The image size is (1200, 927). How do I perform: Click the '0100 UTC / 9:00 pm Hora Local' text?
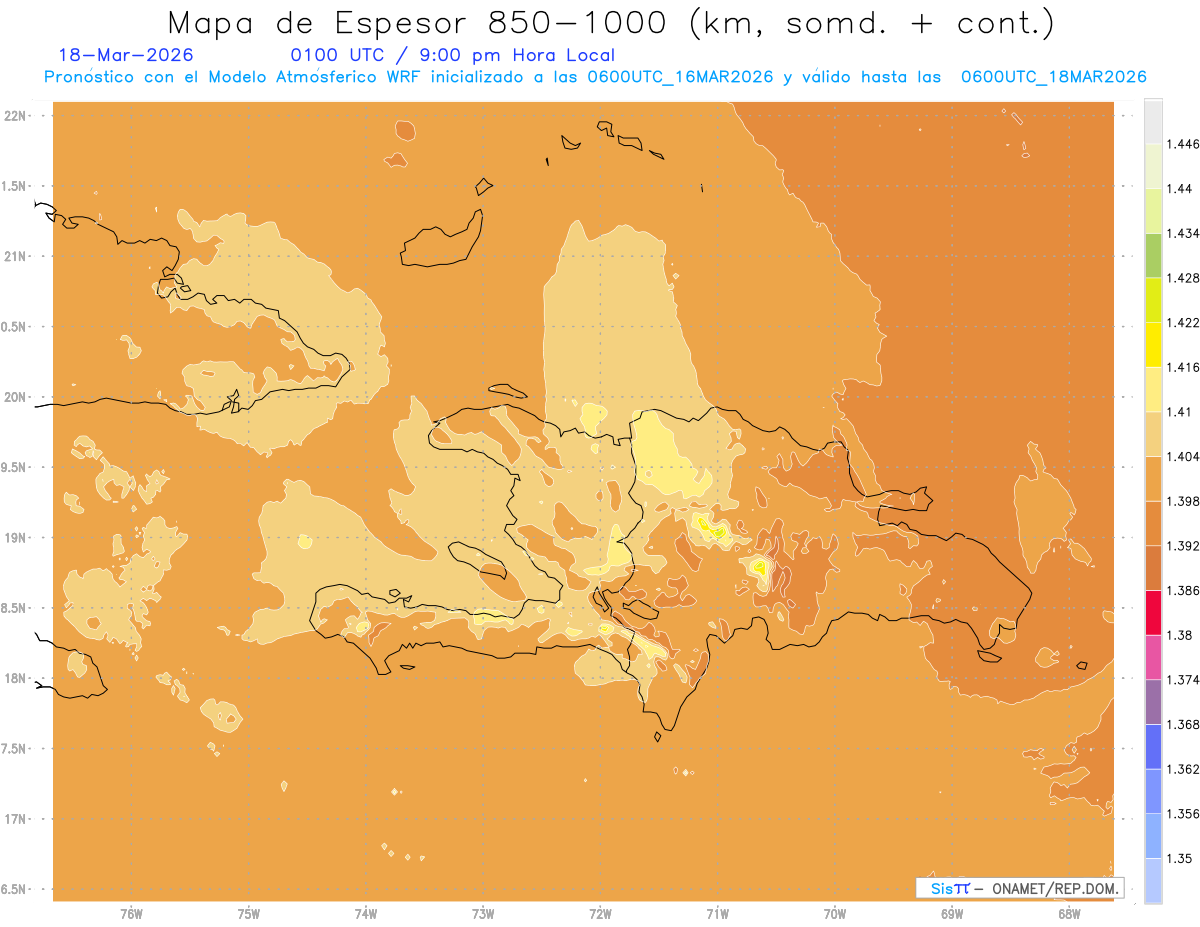[453, 55]
